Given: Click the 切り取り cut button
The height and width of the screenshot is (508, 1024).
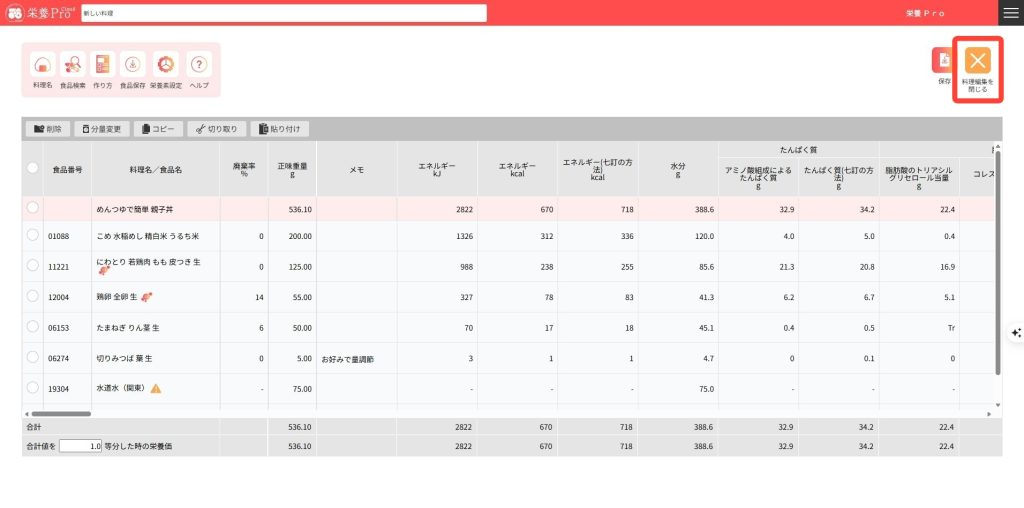Looking at the screenshot, I should click(217, 129).
